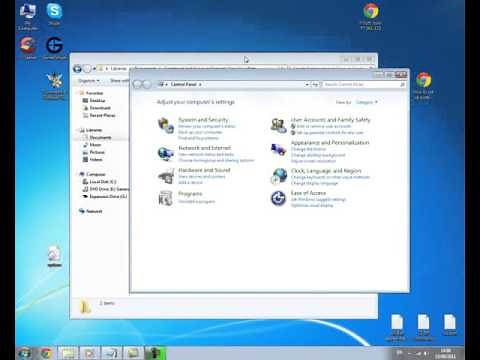Open My Computer desktop icon

[28, 16]
